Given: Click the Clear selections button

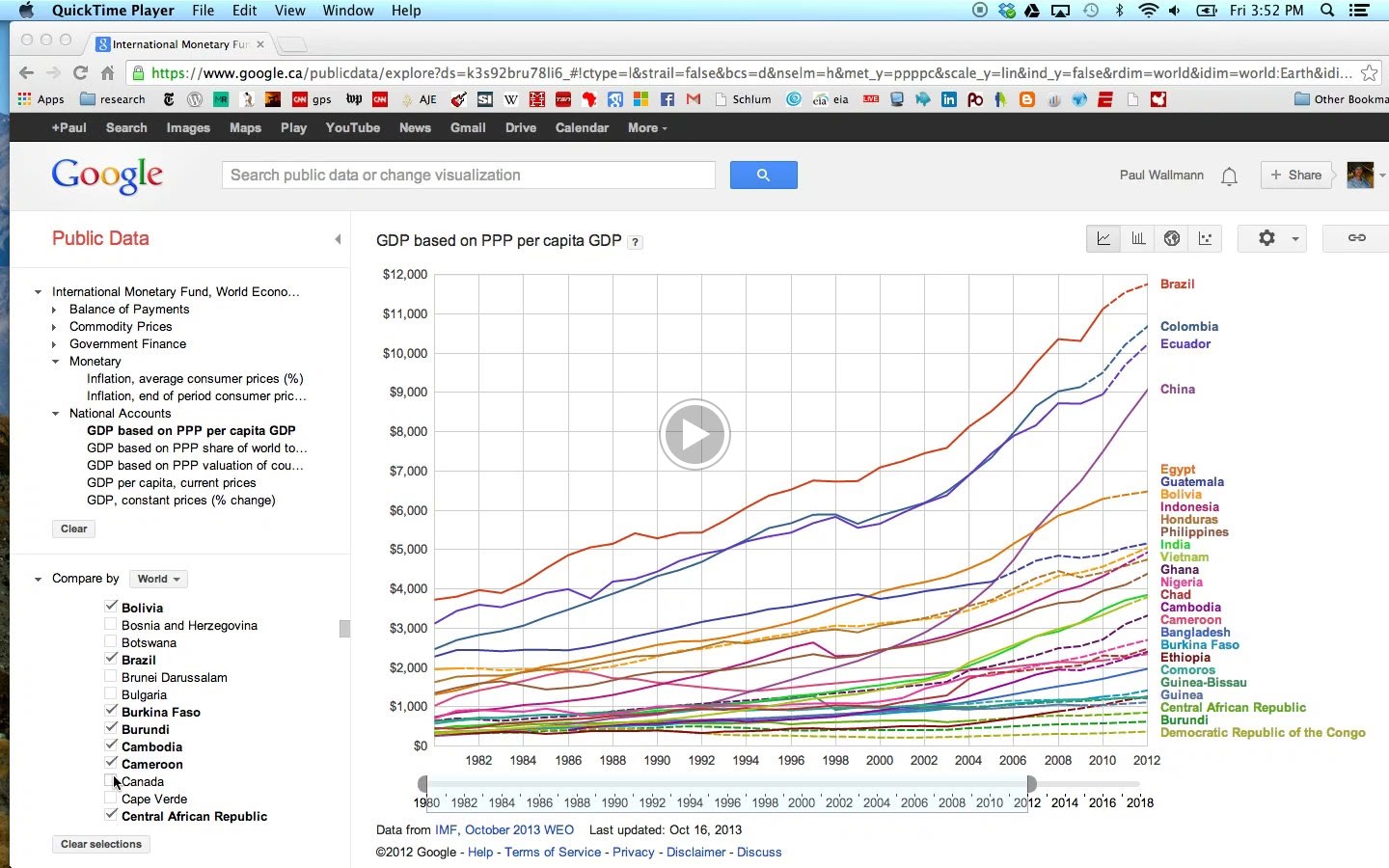Looking at the screenshot, I should [x=101, y=844].
